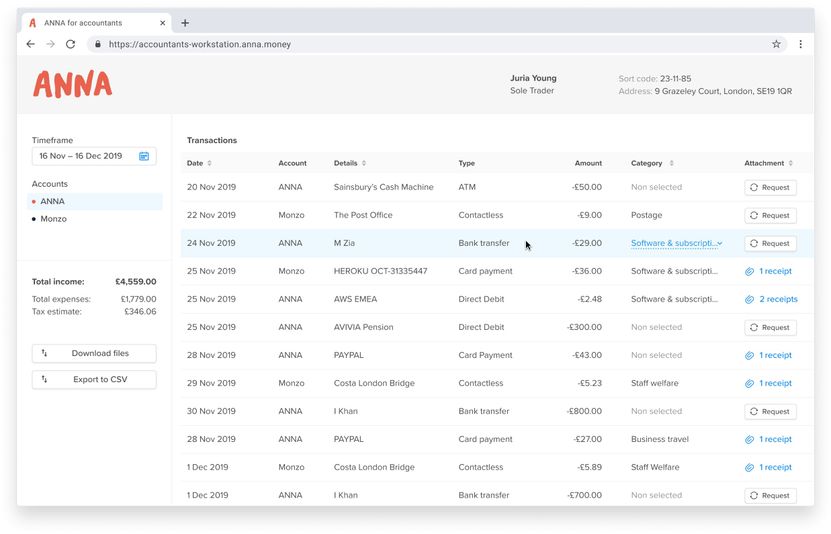The image size is (831, 534).
Task: Open the 2 receipts link for AWS EMEA
Action: (x=777, y=299)
